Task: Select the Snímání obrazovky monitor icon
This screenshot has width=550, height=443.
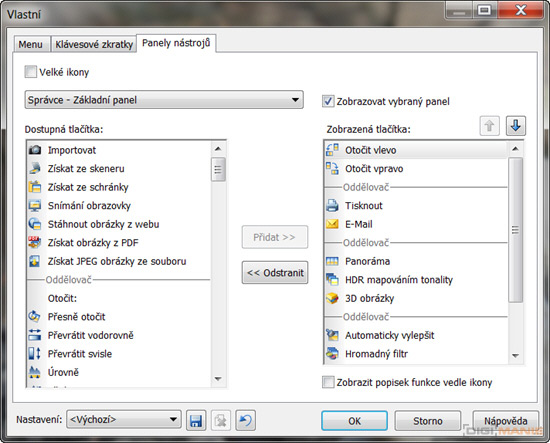Action: click(x=34, y=206)
